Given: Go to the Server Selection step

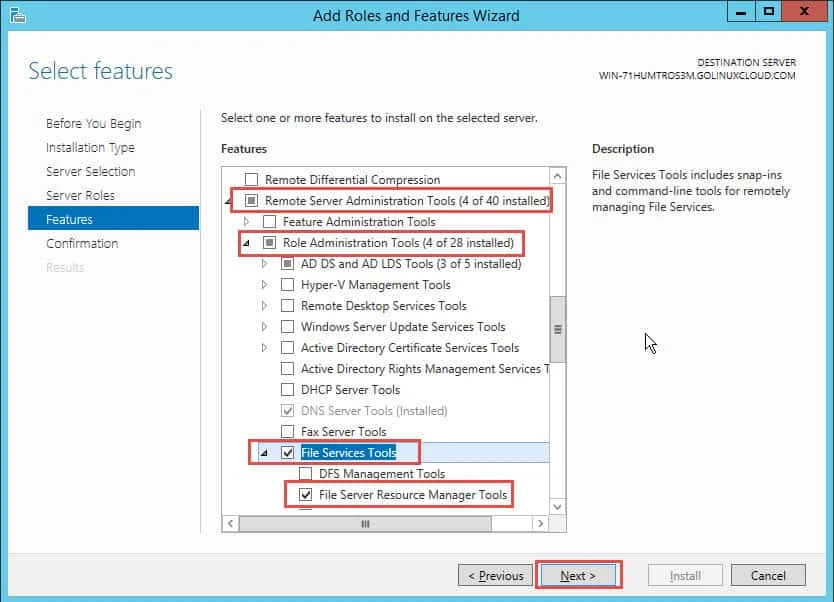Looking at the screenshot, I should [x=90, y=171].
